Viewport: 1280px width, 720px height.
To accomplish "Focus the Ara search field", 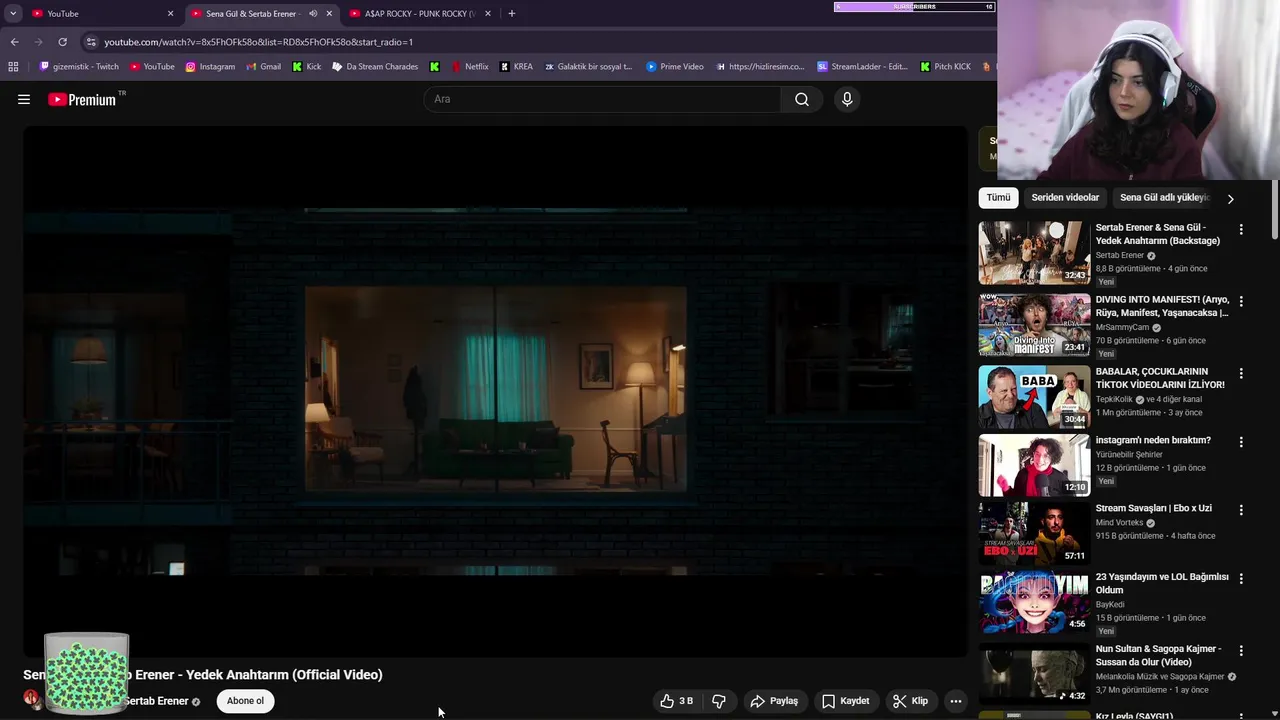I will click(603, 99).
